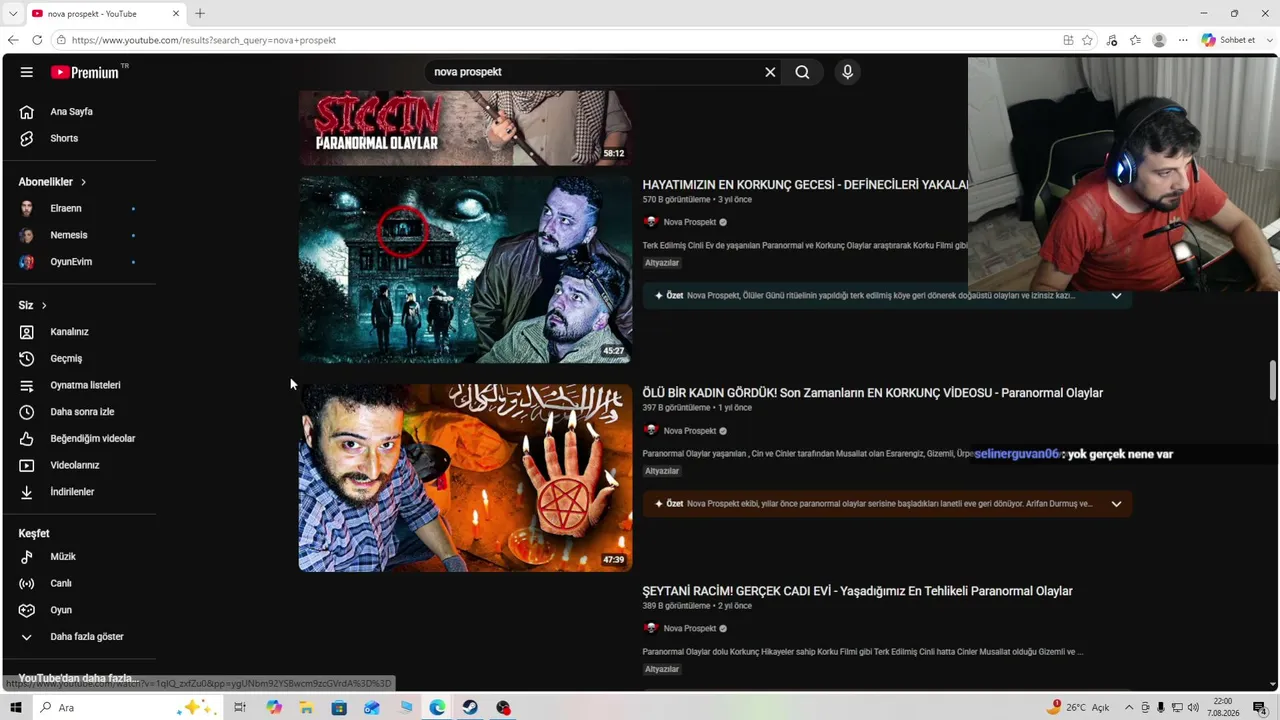Open the HAYATIMIZIN EN KORKUNÇ GECESİ video title
Image resolution: width=1280 pixels, height=720 pixels.
click(x=805, y=185)
